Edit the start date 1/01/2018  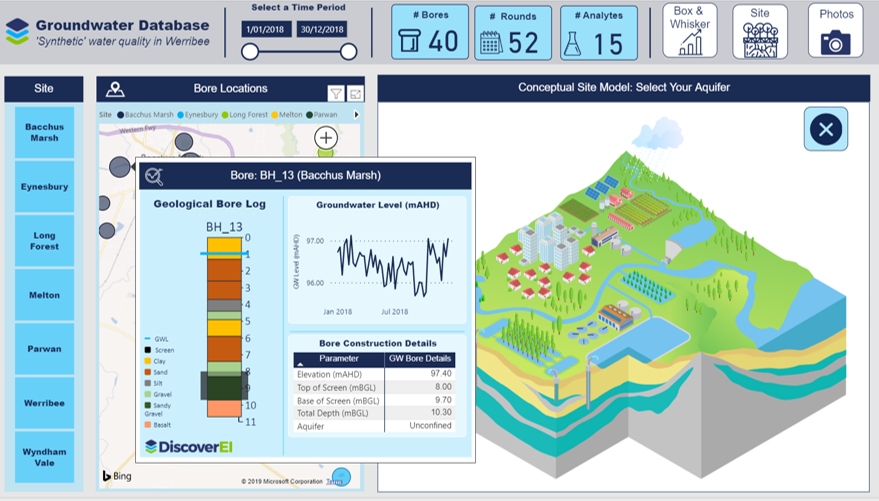click(x=266, y=29)
